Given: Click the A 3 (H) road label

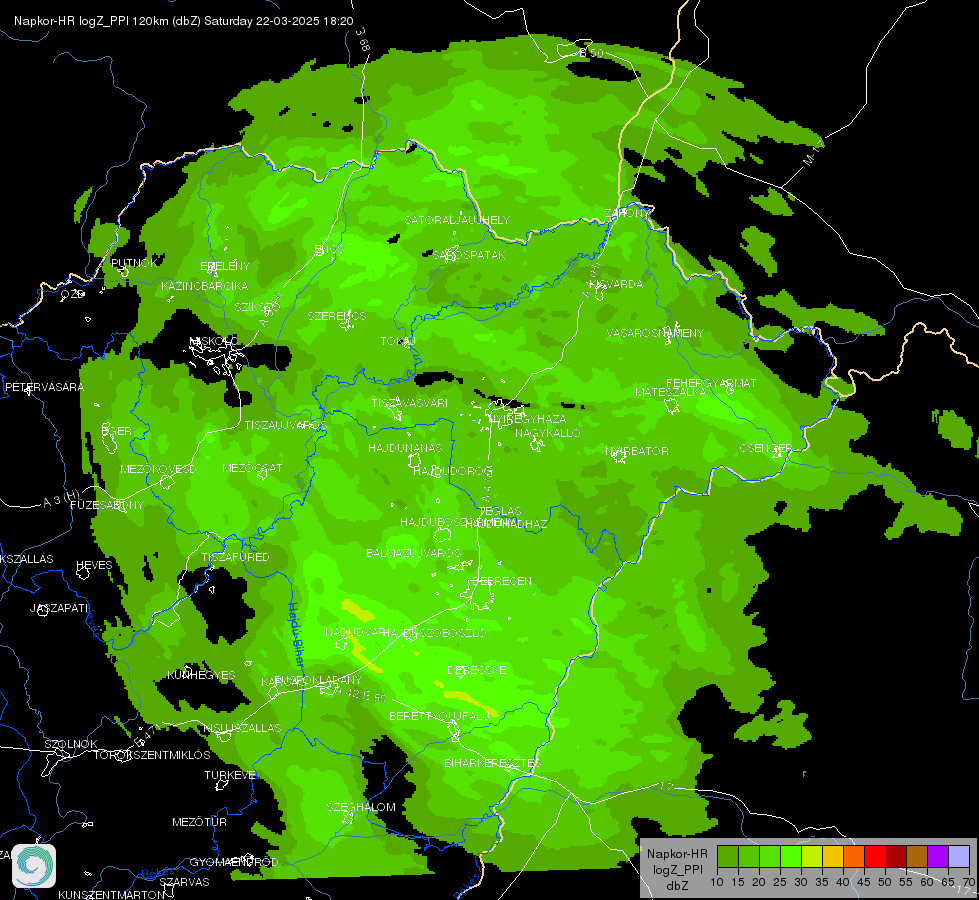Looking at the screenshot, I should (x=61, y=500).
